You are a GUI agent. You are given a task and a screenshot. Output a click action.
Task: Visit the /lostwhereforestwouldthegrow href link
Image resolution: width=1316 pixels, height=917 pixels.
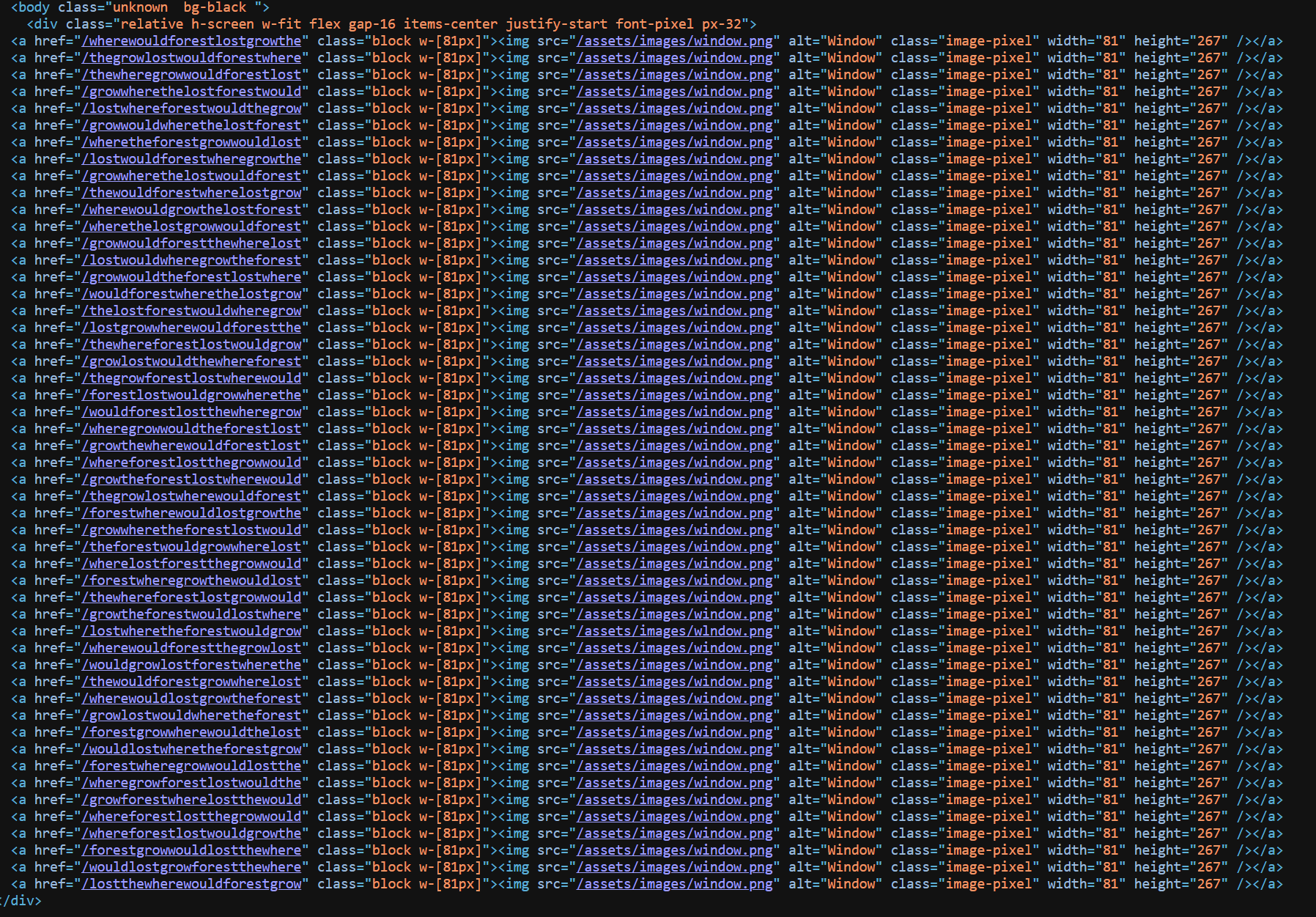191,108
